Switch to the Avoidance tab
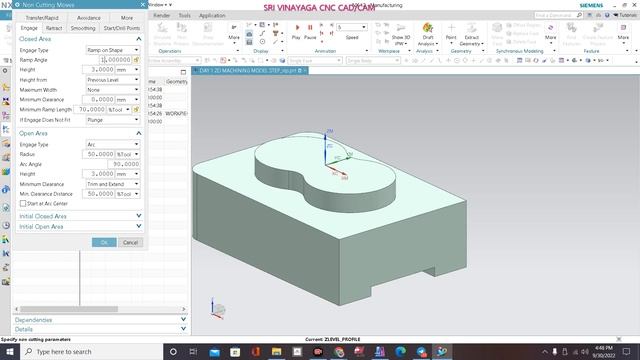The height and width of the screenshot is (360, 640). coord(89,18)
